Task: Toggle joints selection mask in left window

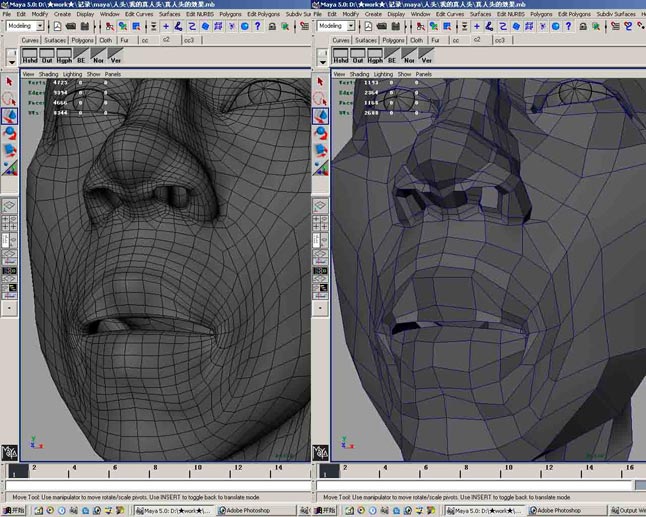Action: pos(178,26)
